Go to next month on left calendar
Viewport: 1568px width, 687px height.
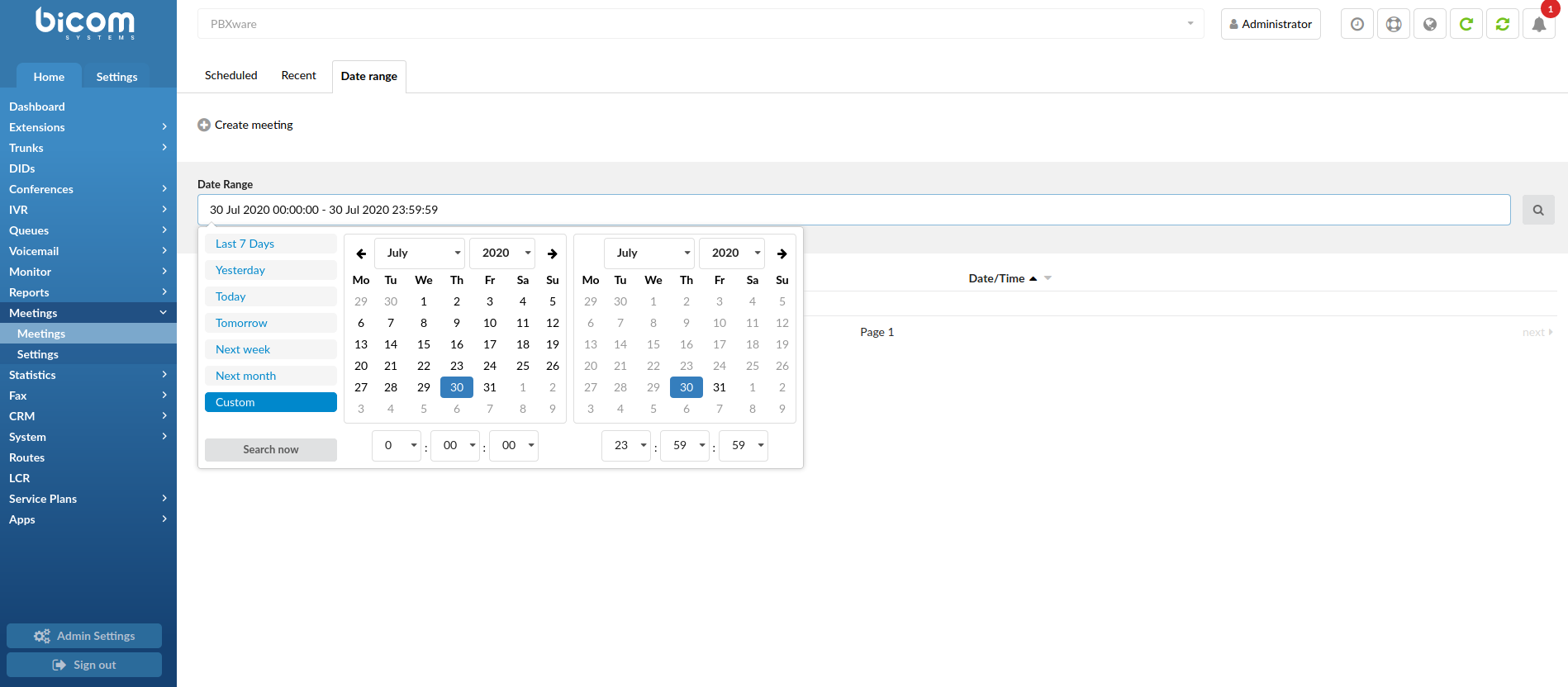coord(552,253)
